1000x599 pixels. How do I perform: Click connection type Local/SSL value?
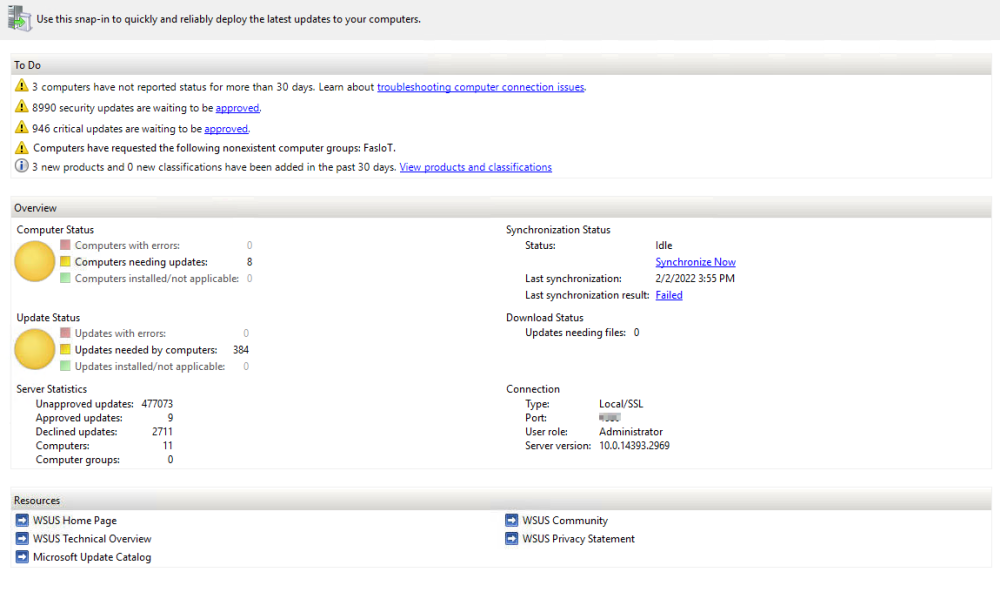click(x=621, y=404)
